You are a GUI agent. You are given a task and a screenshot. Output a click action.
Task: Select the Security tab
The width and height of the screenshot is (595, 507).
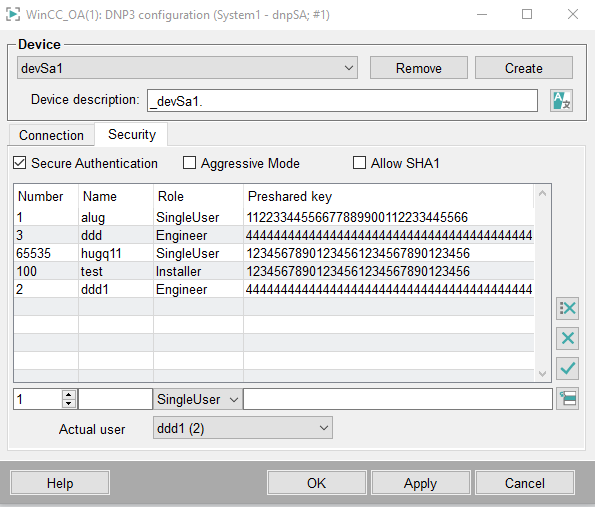pyautogui.click(x=132, y=134)
